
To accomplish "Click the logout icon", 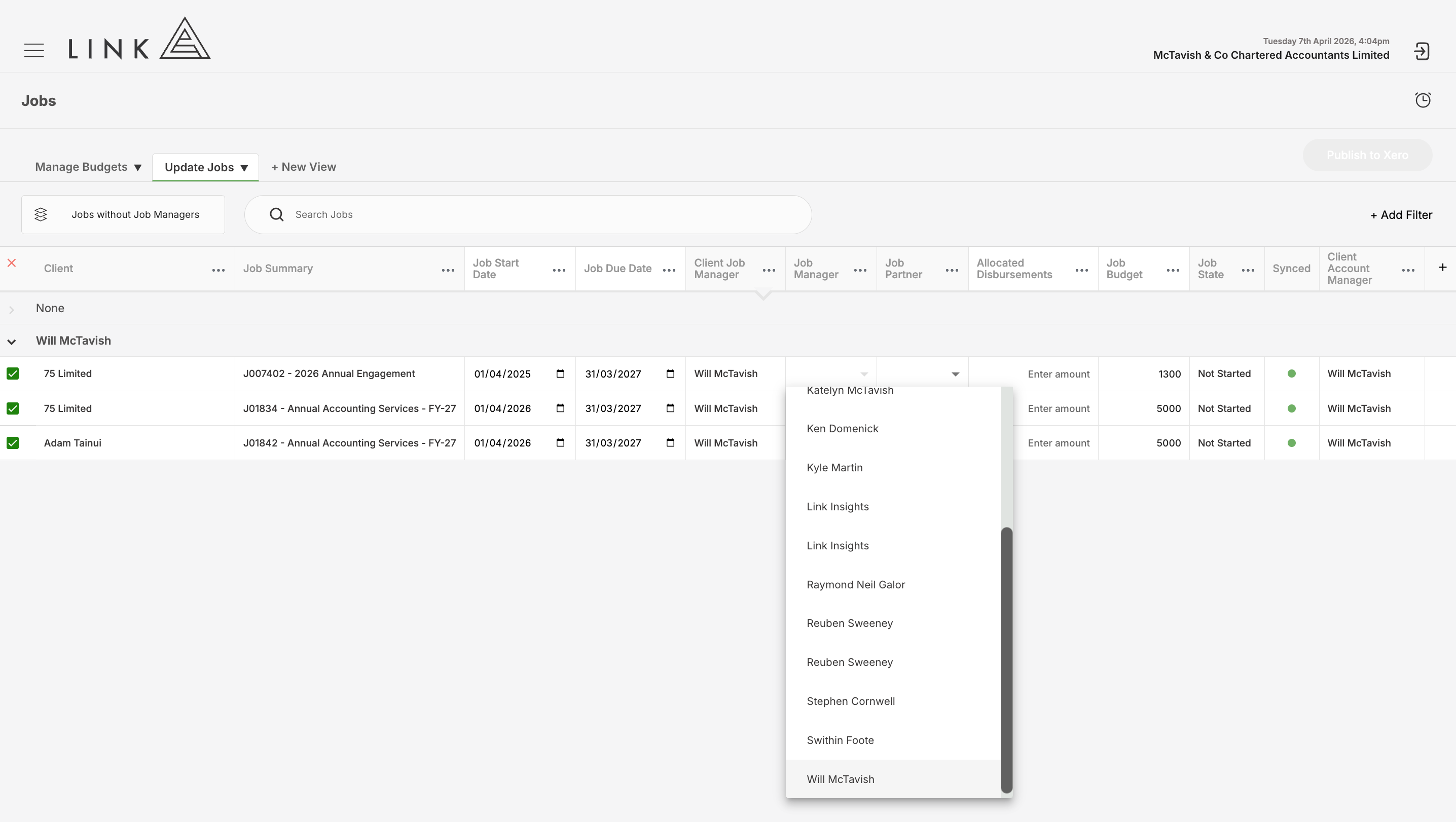I will (x=1422, y=51).
